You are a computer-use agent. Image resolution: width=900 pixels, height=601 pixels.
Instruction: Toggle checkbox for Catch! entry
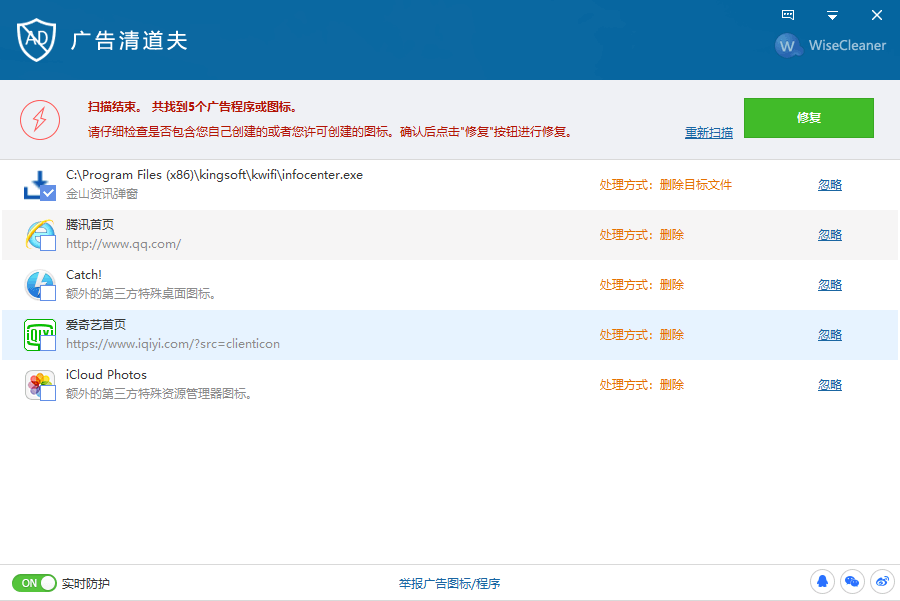(48, 293)
